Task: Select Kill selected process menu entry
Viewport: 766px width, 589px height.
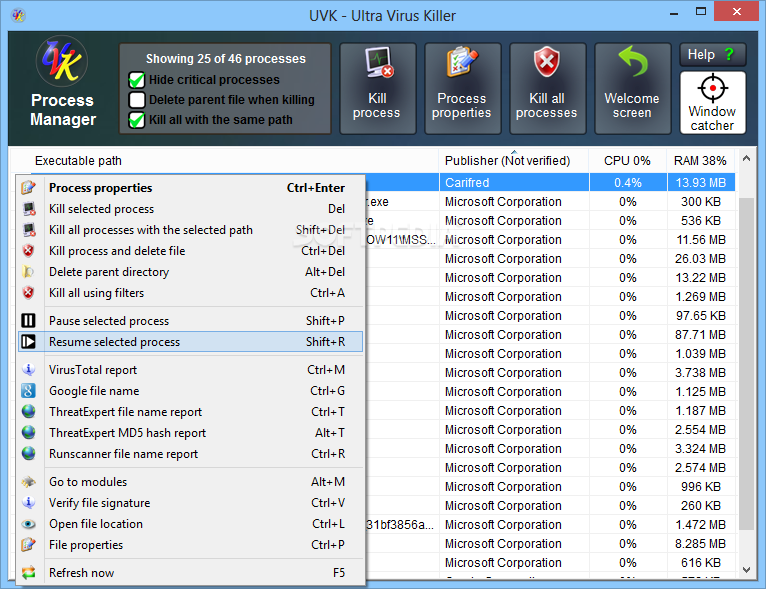Action: coord(191,209)
